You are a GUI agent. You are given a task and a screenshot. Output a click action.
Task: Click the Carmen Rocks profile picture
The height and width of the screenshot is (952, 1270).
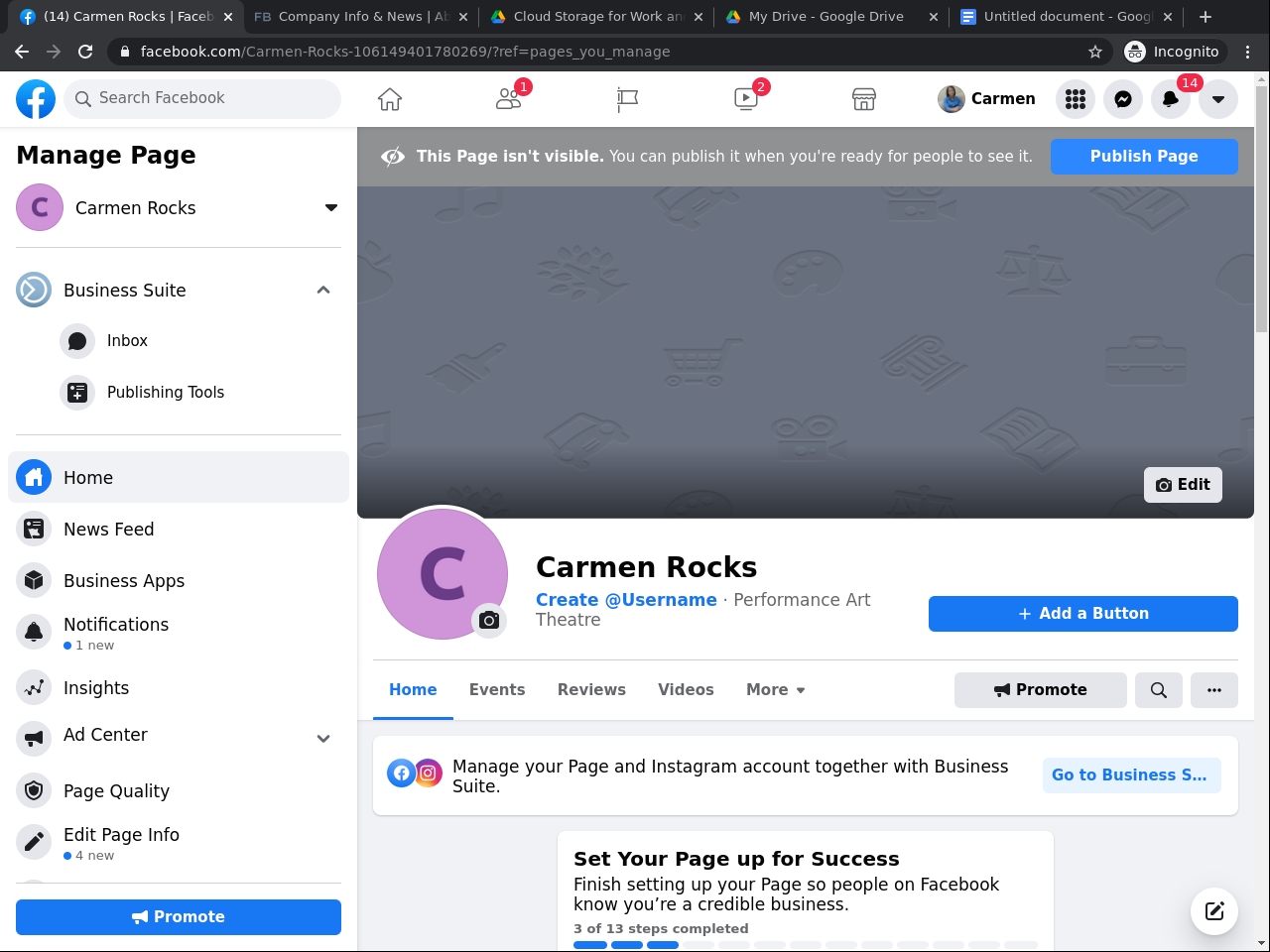[443, 573]
